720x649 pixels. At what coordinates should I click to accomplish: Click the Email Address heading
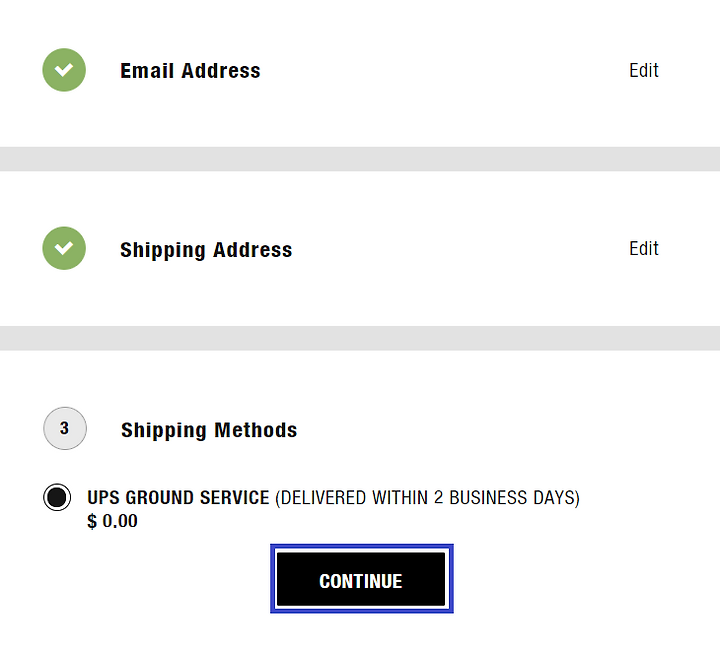pyautogui.click(x=190, y=71)
